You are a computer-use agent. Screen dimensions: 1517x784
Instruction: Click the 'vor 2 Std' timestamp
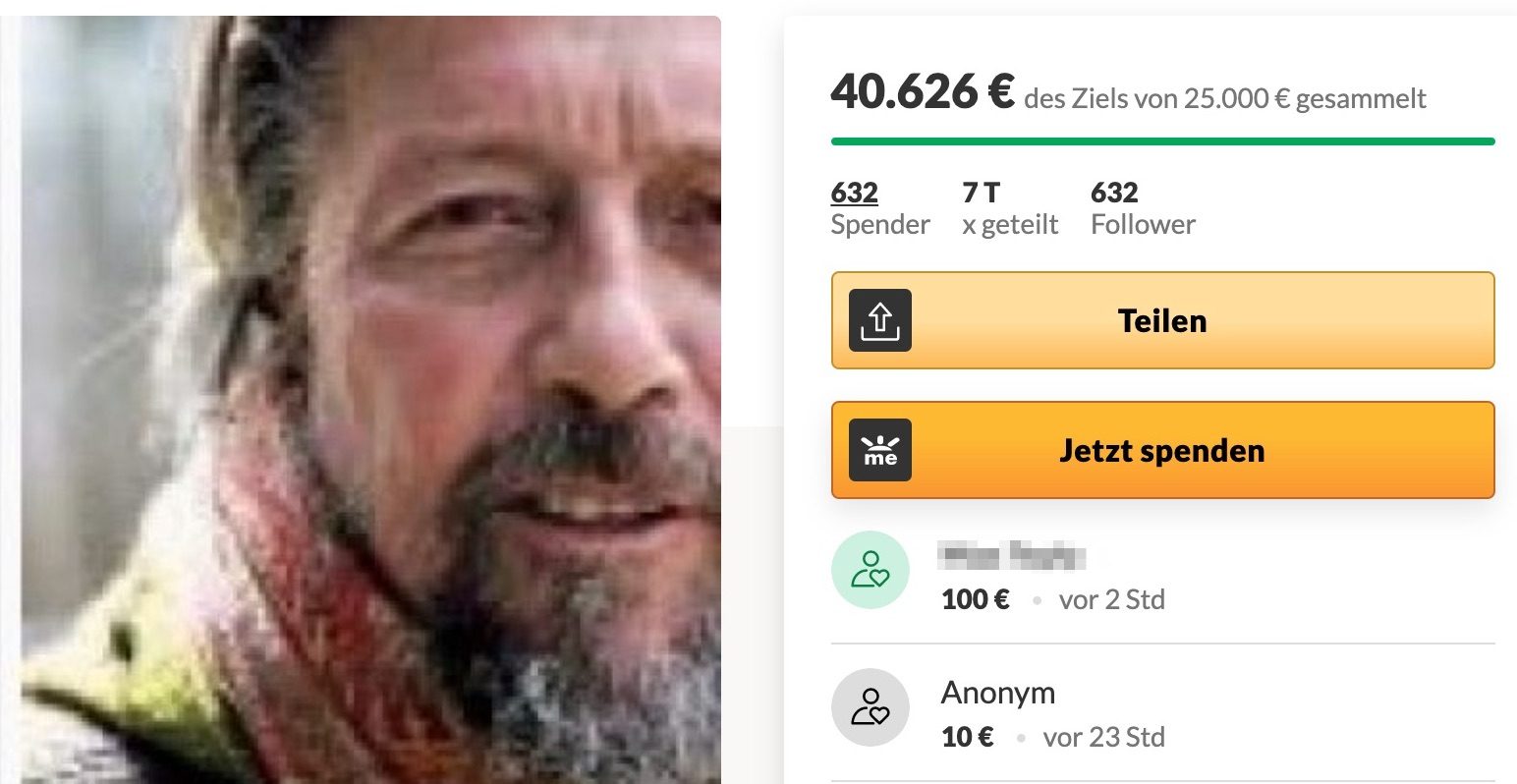point(1112,599)
